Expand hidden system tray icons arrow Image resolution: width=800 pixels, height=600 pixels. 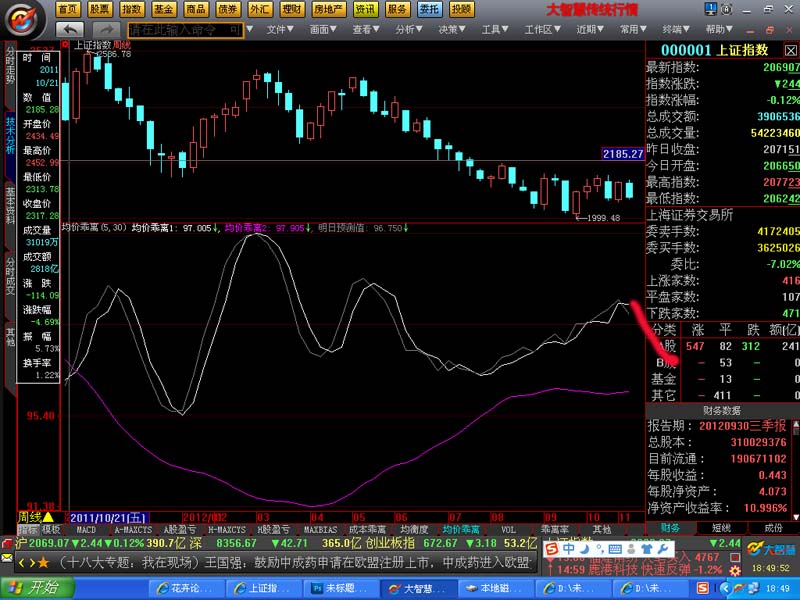point(725,589)
